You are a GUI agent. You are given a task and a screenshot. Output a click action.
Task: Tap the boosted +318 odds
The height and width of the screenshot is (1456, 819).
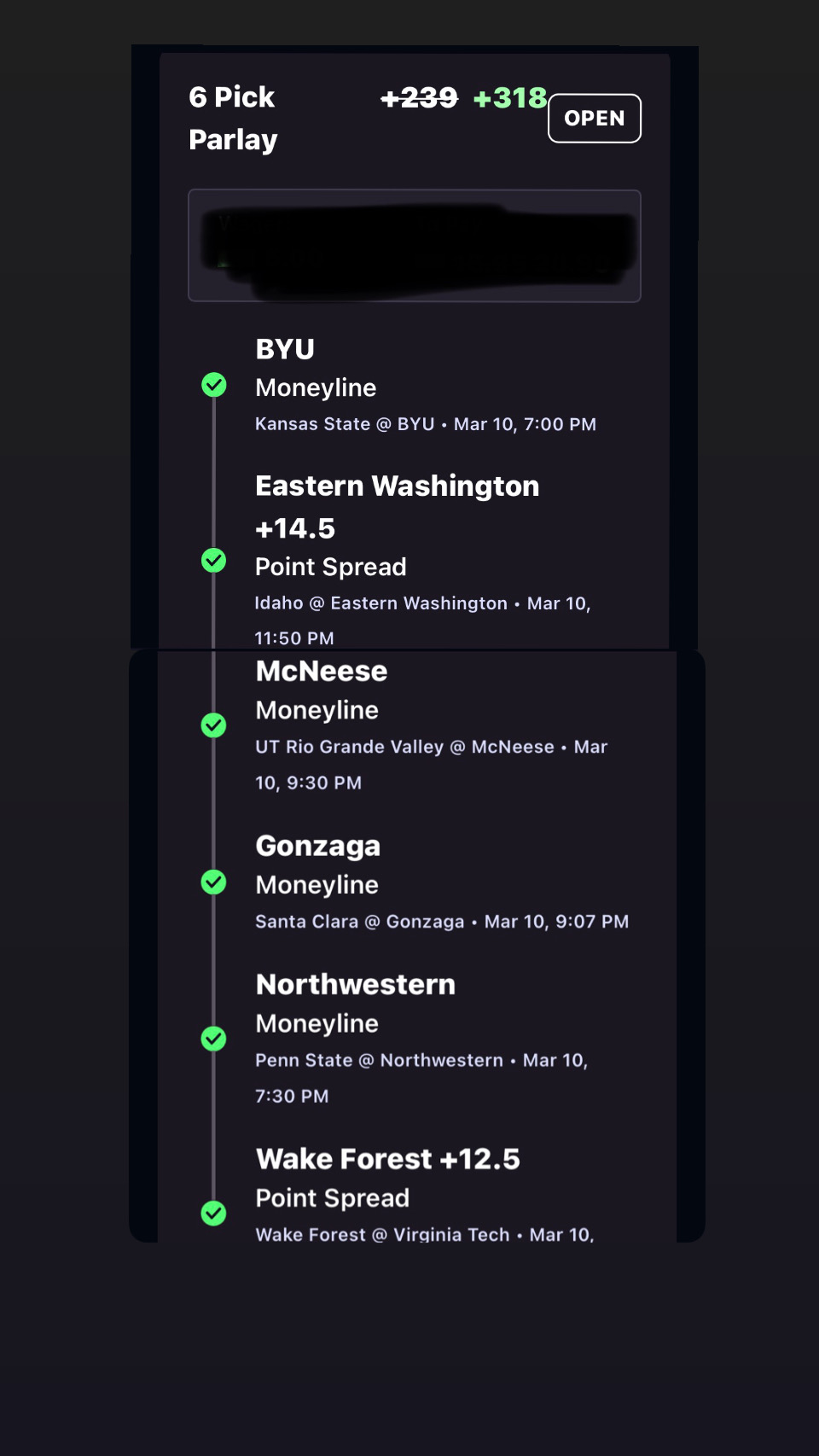click(x=509, y=98)
